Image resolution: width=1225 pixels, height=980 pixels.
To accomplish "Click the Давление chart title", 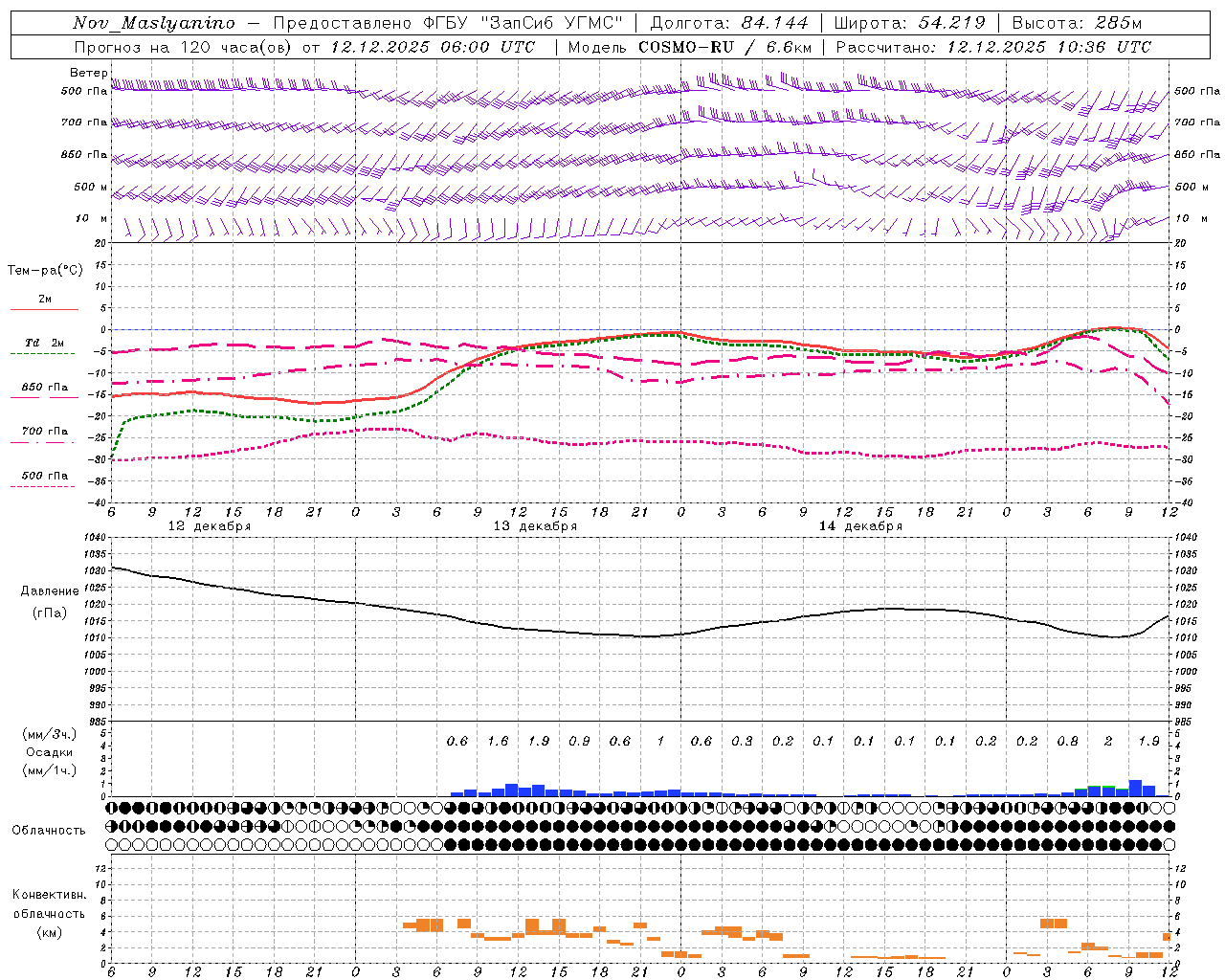I will [50, 591].
